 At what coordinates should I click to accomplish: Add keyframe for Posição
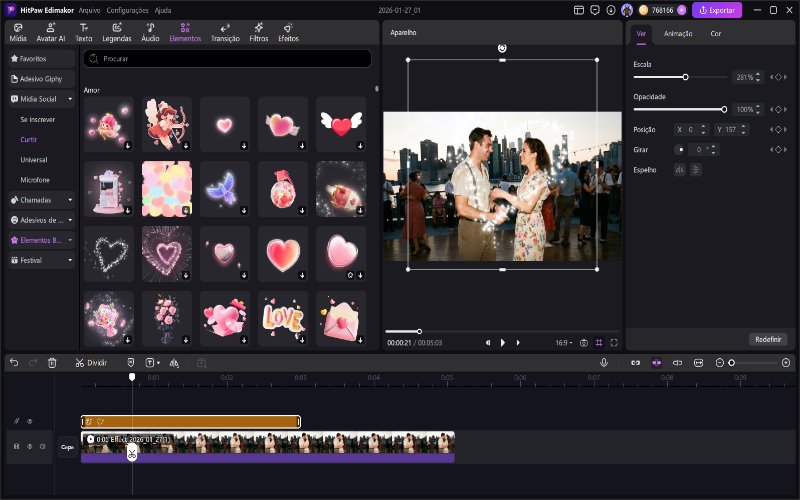[779, 130]
